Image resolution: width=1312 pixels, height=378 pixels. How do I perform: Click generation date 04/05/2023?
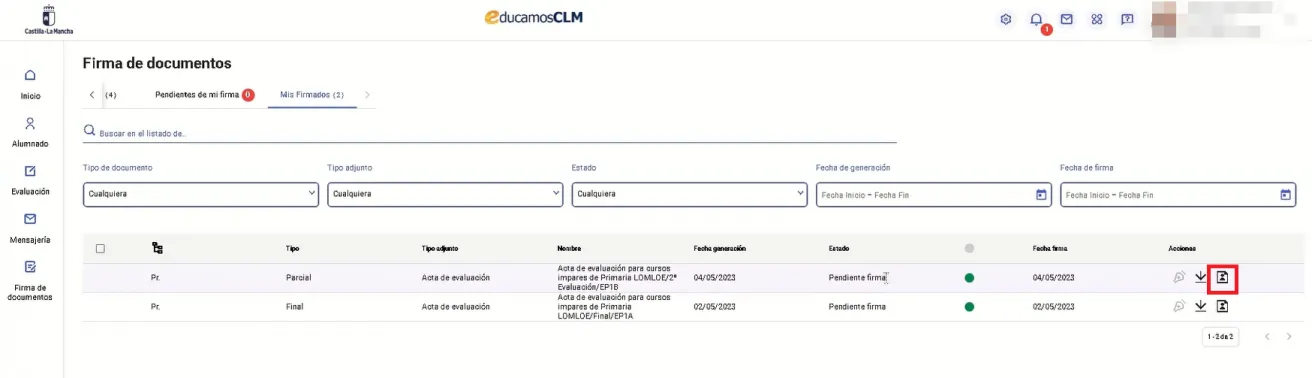[714, 277]
